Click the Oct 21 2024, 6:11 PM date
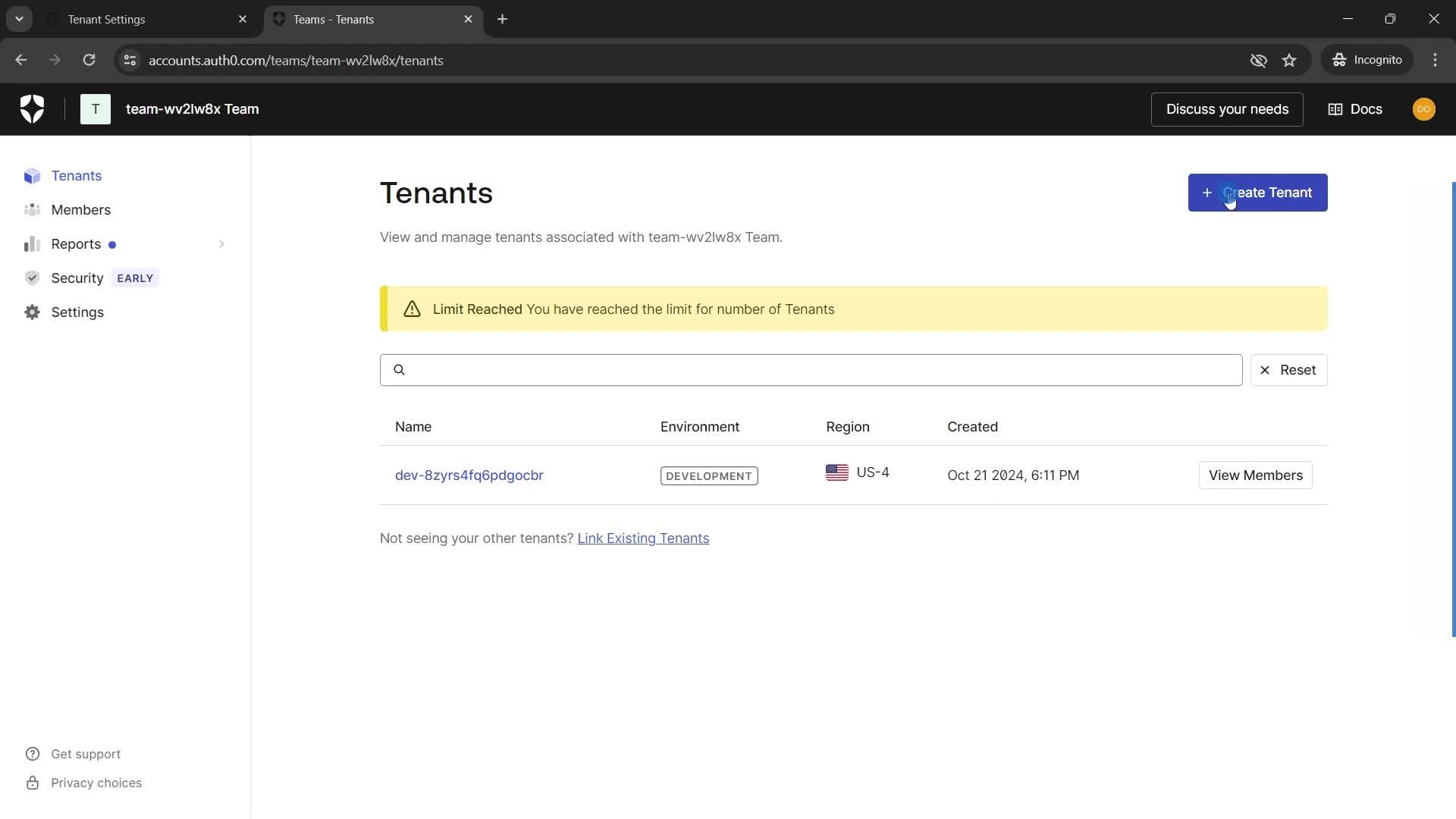Screen dimensions: 1456x819 click(x=1013, y=475)
